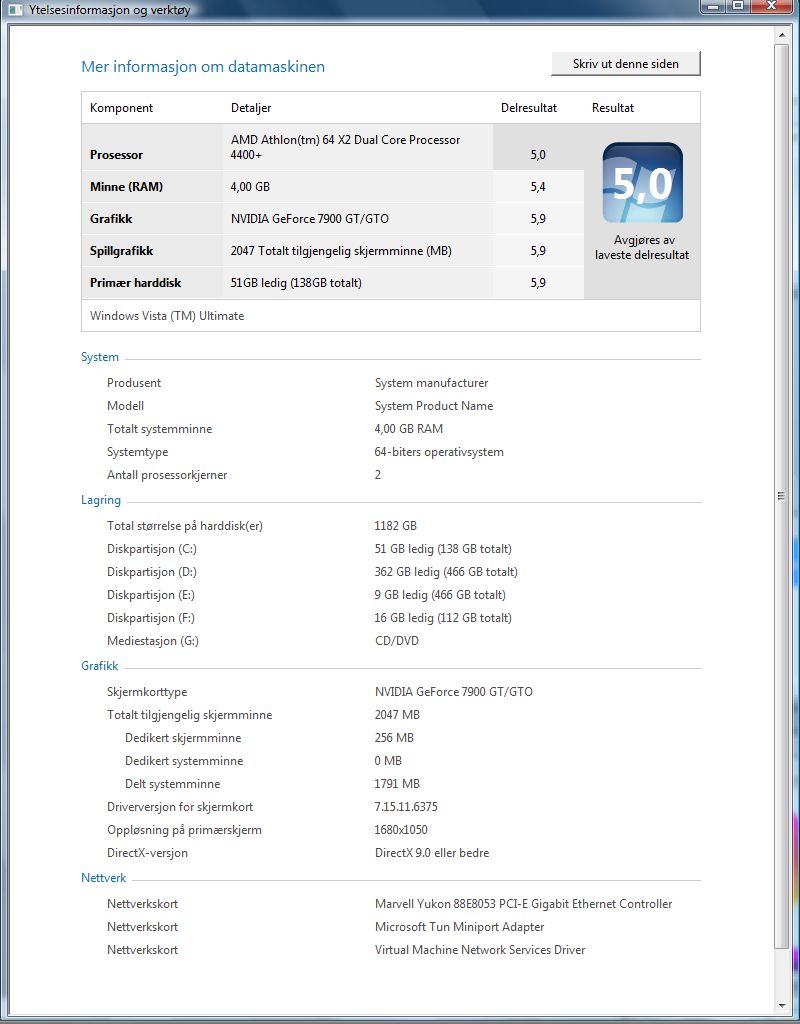Viewport: 800px width, 1024px height.
Task: Click '16 GB ledig (112 GB totalt)' value
Action: tap(443, 618)
